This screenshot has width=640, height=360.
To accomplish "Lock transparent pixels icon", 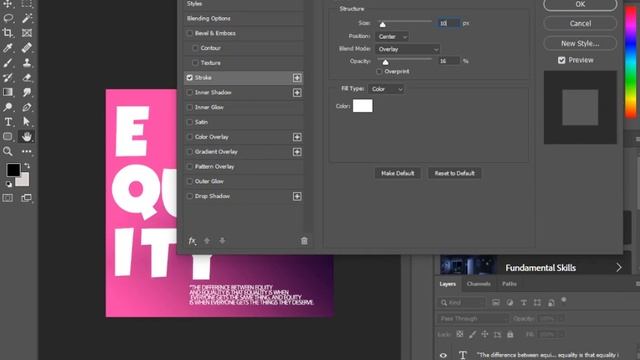I will (460, 334).
